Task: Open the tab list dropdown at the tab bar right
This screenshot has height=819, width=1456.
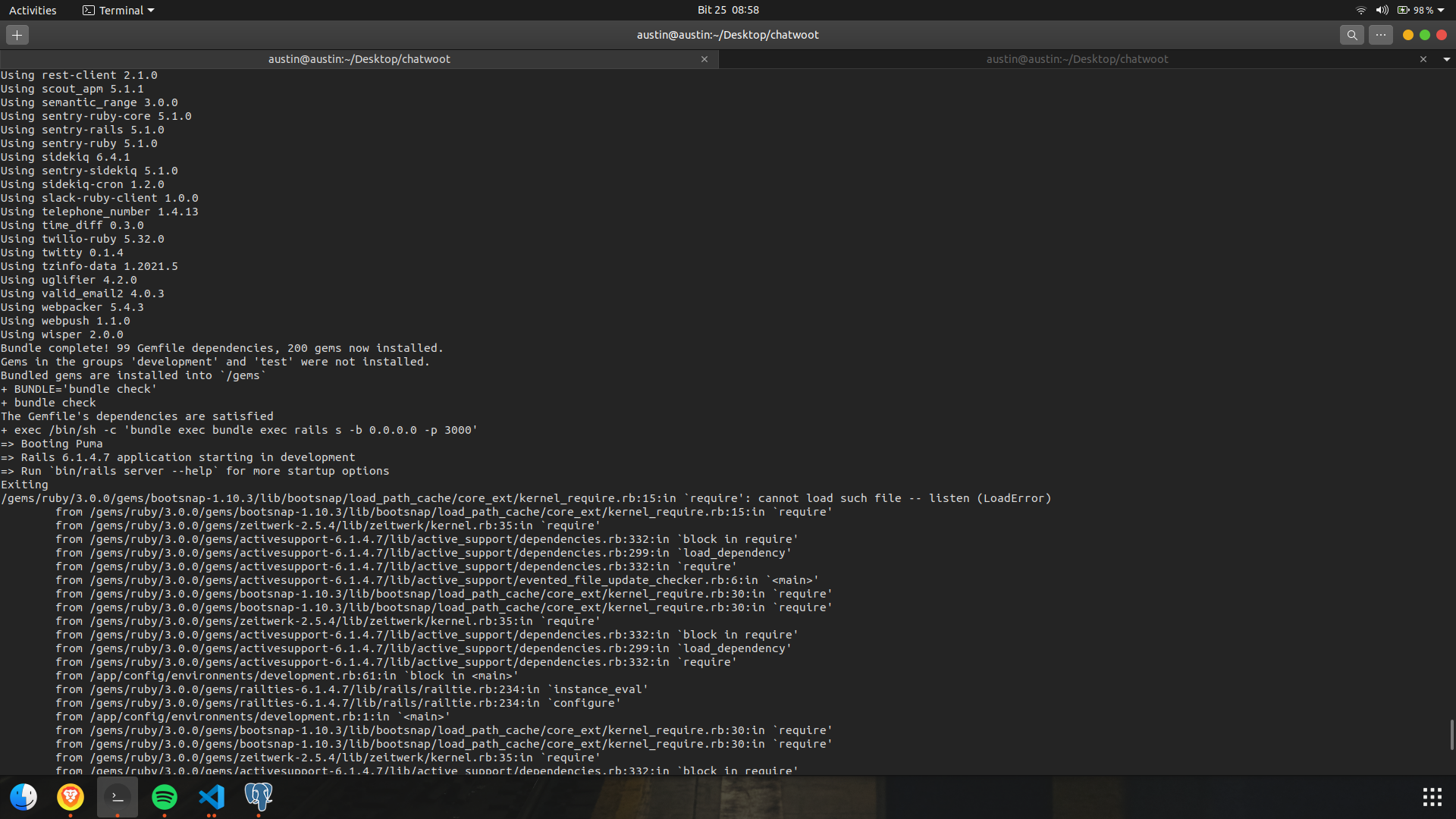Action: (1447, 59)
